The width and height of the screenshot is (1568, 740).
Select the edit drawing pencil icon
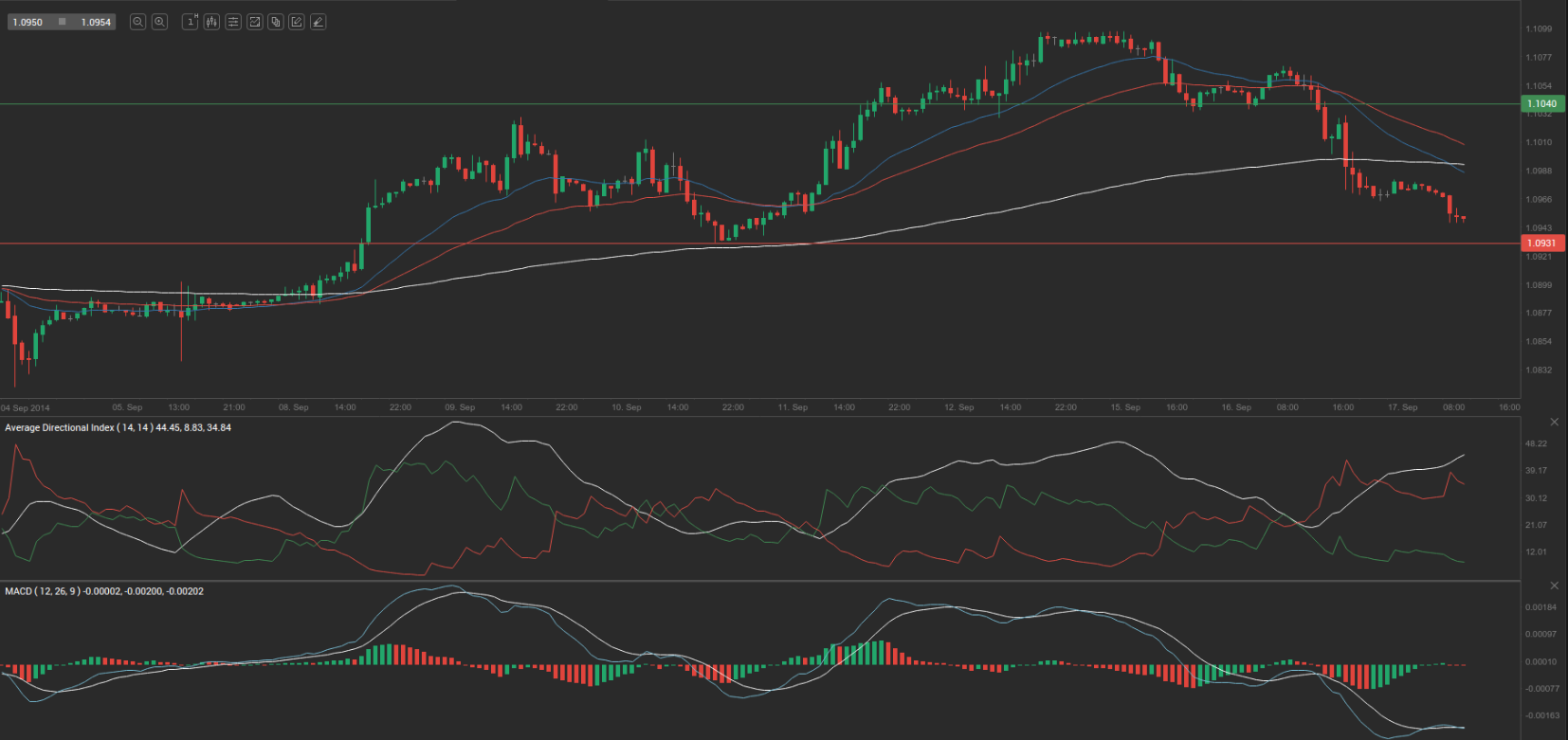coord(297,22)
